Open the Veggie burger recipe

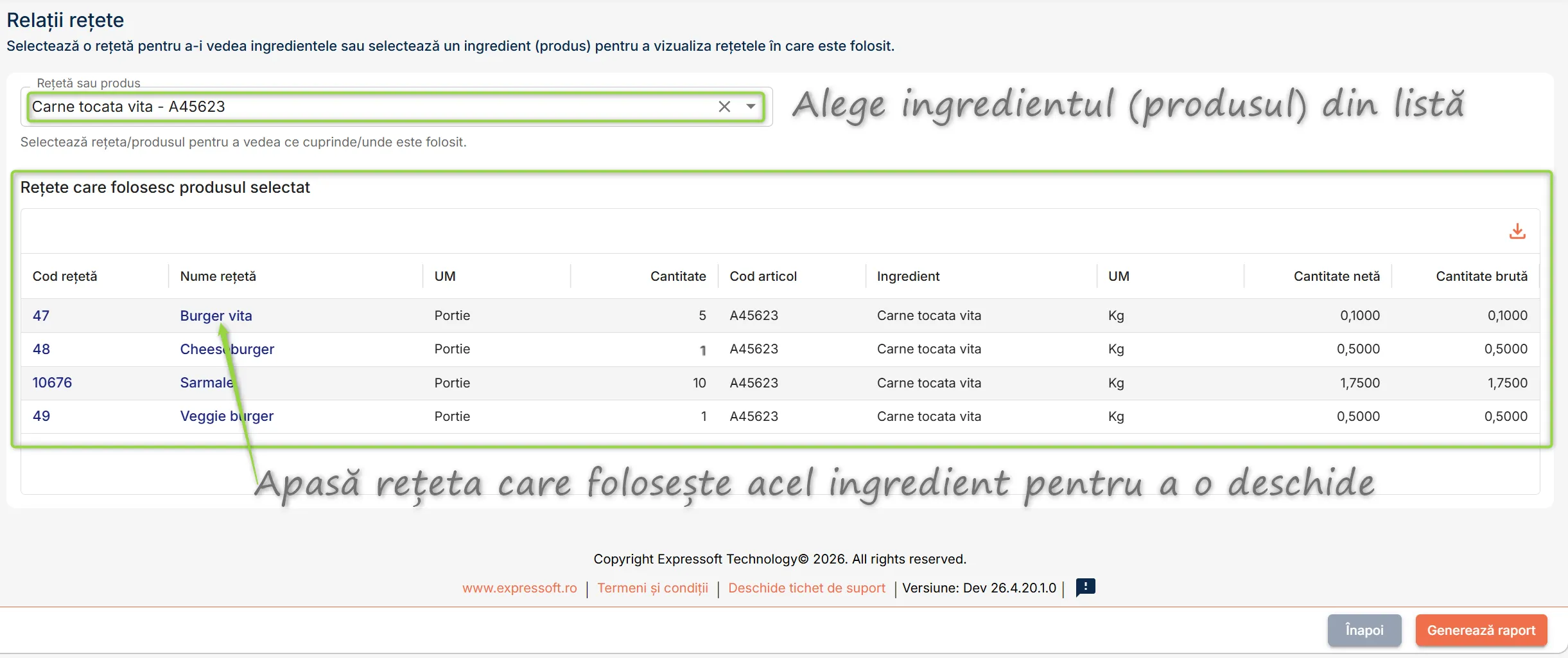[x=227, y=416]
